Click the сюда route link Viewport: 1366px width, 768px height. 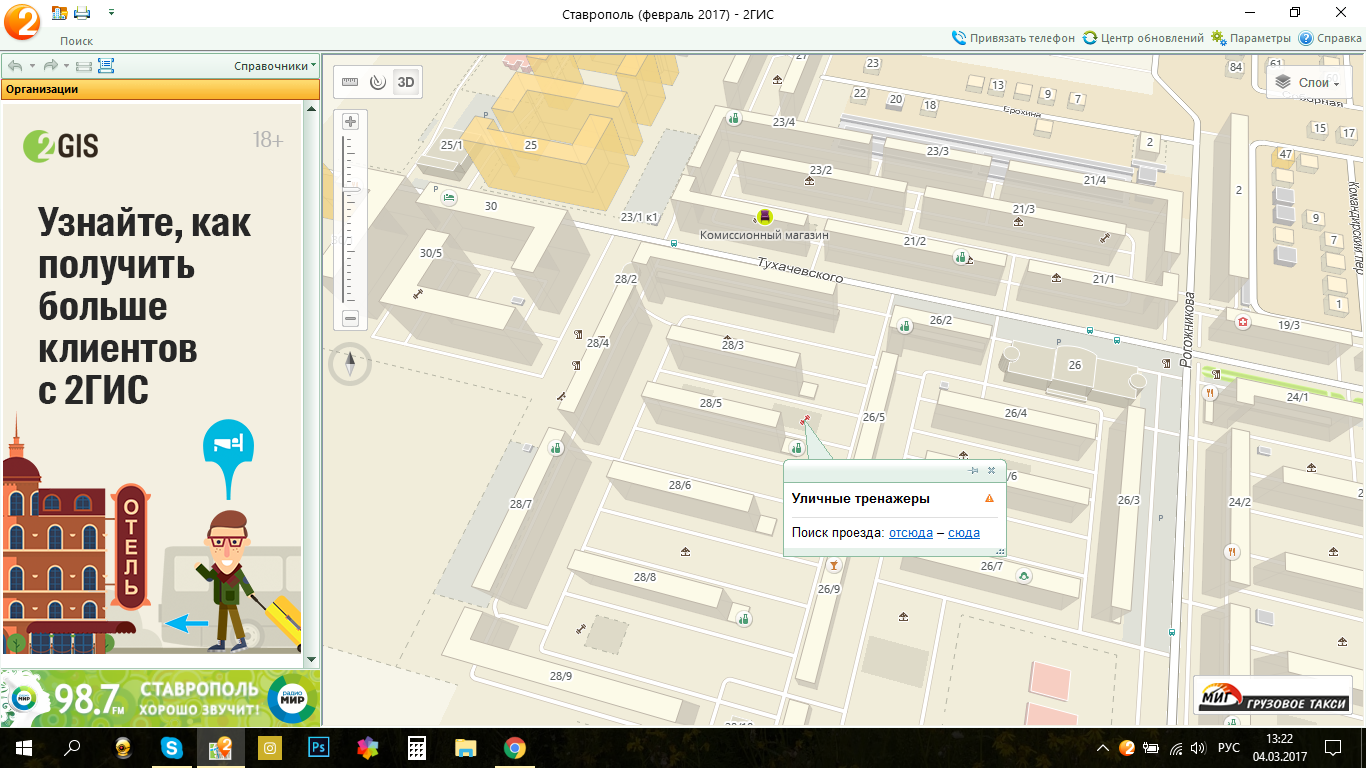(963, 533)
